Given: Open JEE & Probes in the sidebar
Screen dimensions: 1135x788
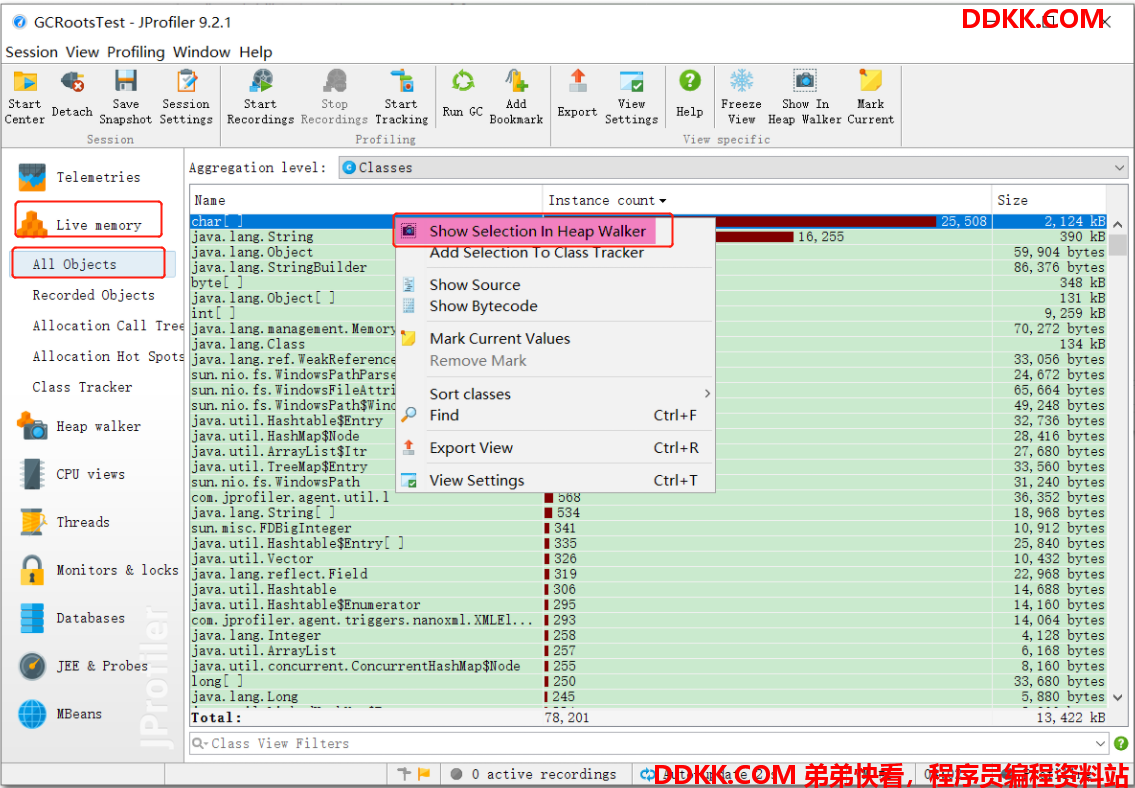Looking at the screenshot, I should click(83, 666).
